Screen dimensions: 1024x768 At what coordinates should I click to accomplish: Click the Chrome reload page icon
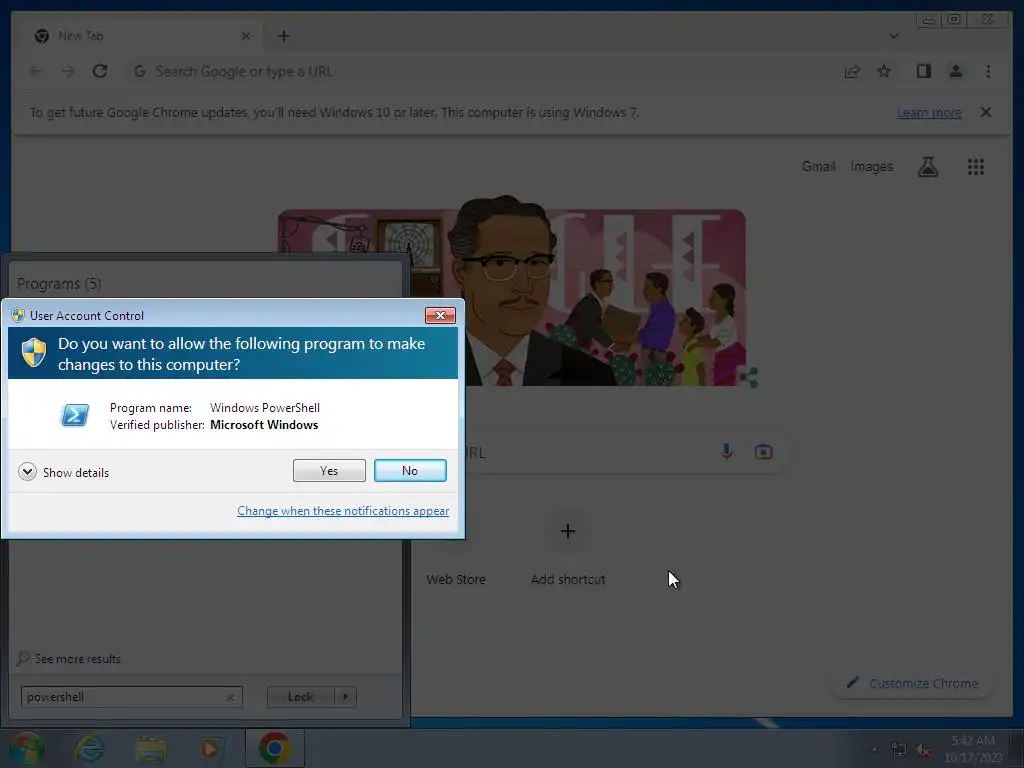coord(100,71)
